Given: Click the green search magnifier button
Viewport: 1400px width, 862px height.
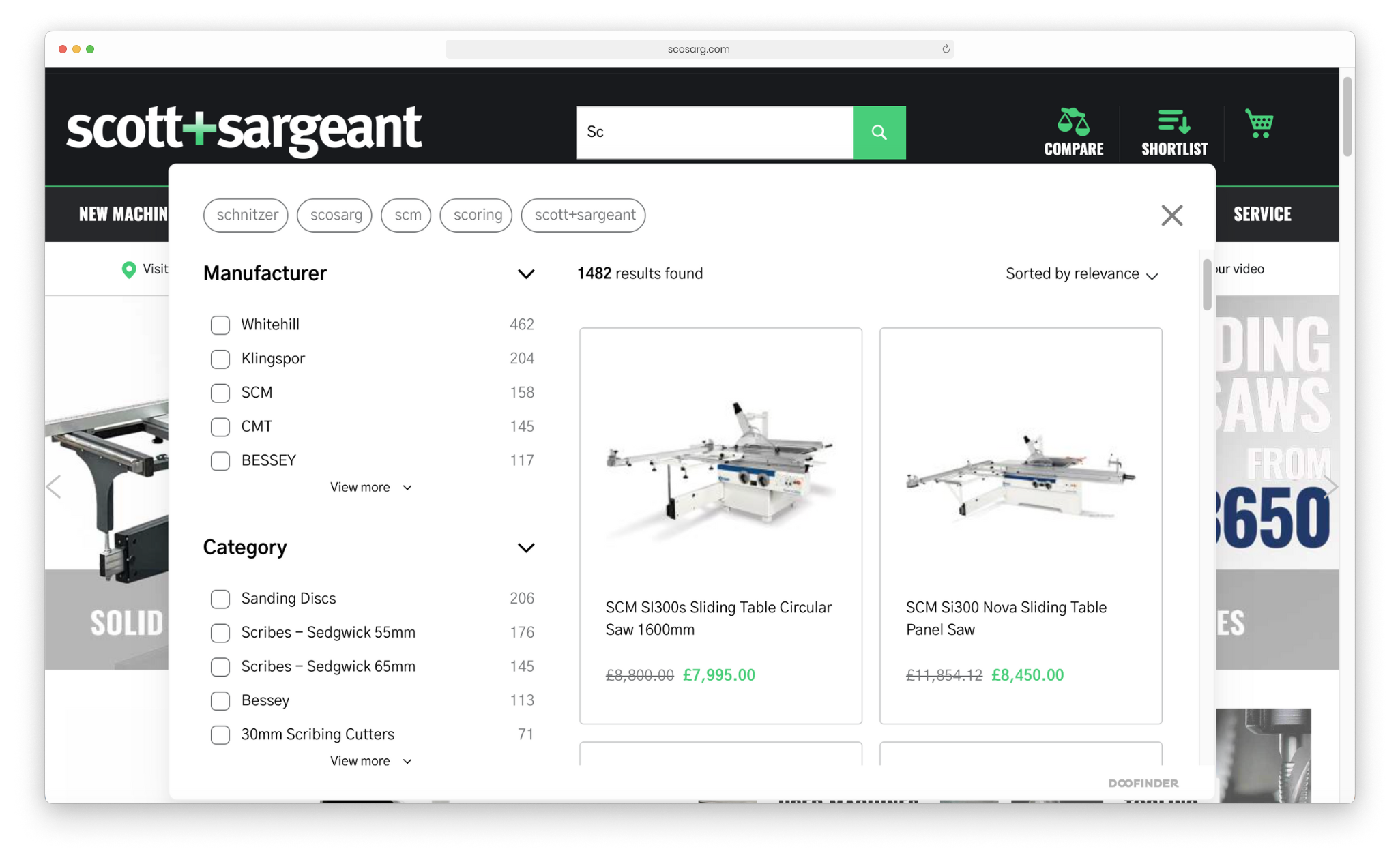Looking at the screenshot, I should pyautogui.click(x=879, y=132).
